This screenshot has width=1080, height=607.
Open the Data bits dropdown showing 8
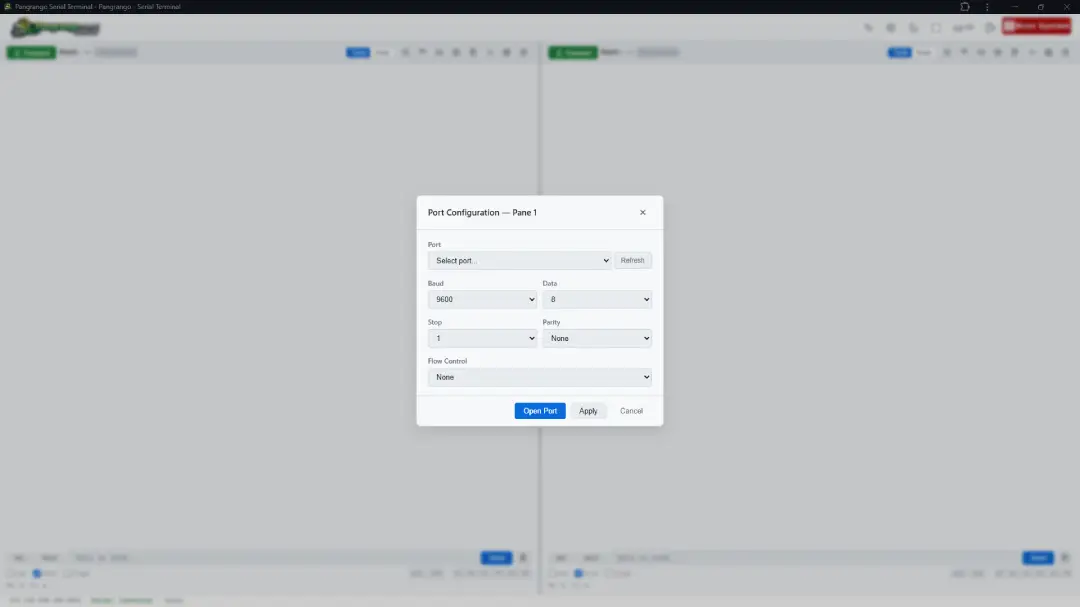click(596, 299)
